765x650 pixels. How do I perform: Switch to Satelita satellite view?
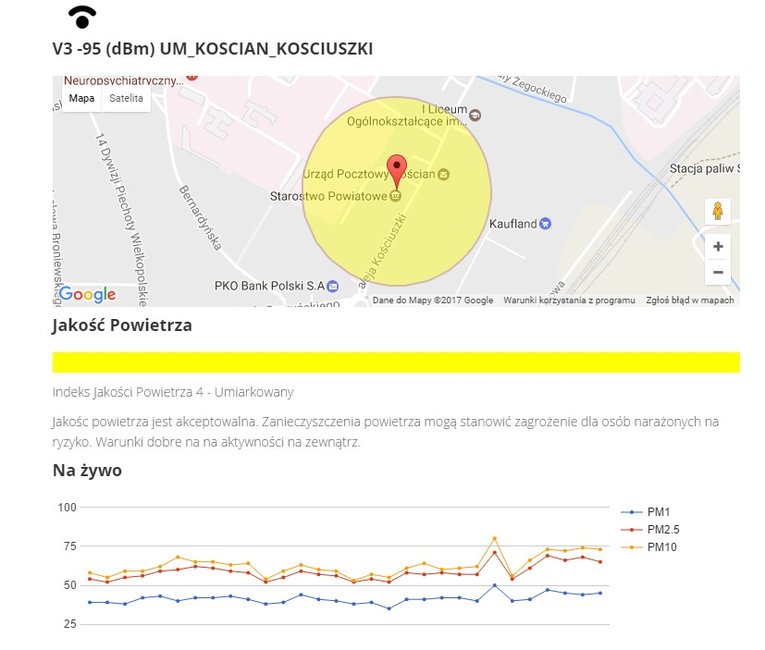click(126, 98)
